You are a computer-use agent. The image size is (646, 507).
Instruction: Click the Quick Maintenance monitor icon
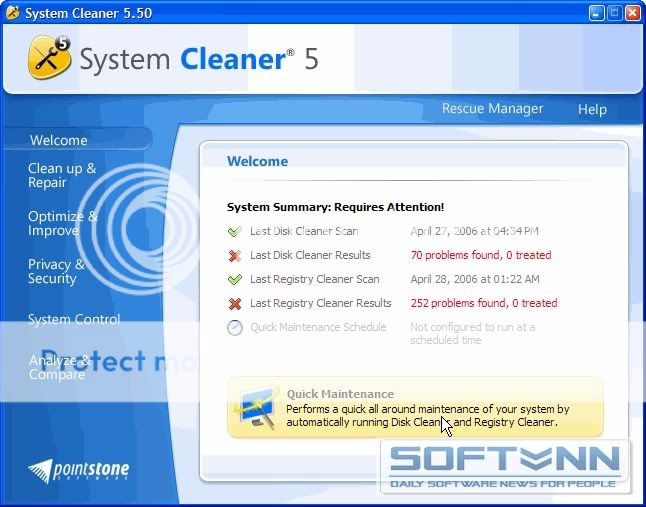(258, 408)
